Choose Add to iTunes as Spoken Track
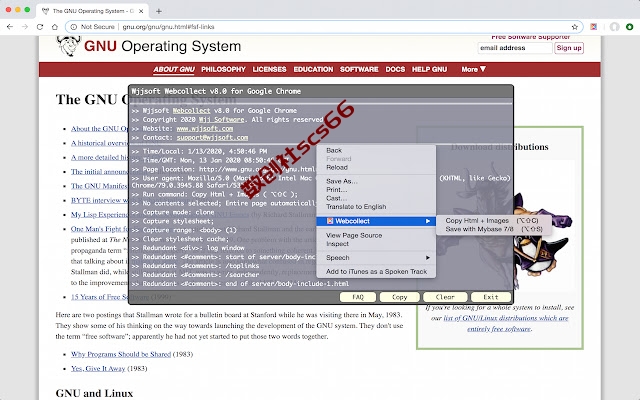 pos(376,272)
